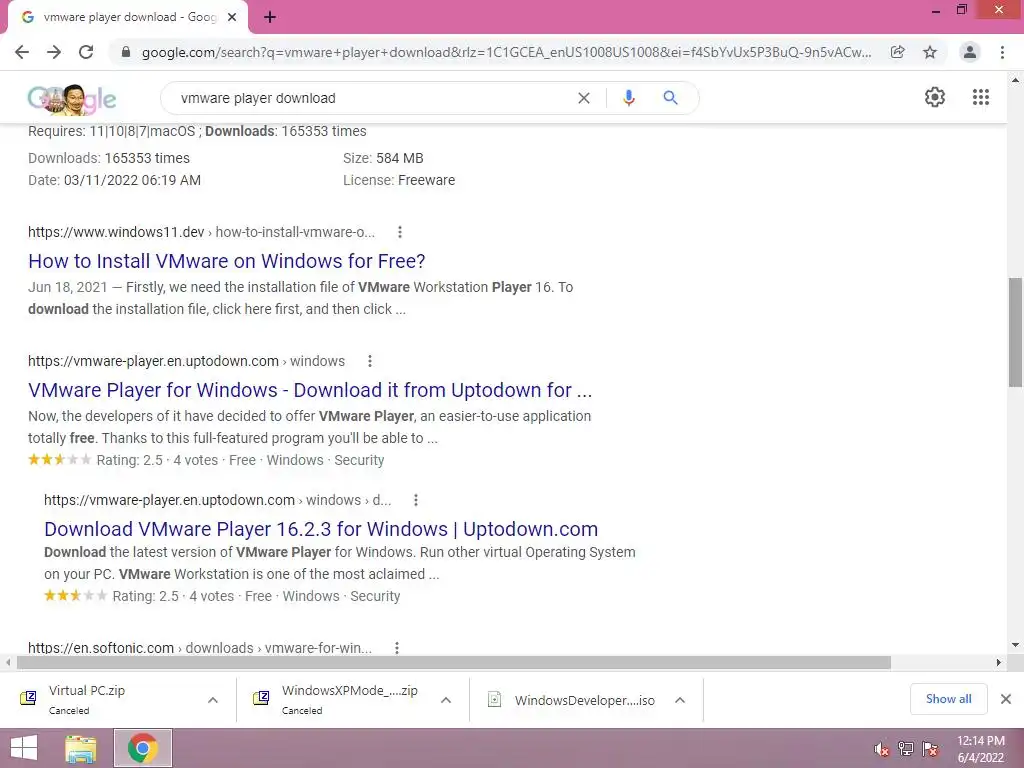Screen dimensions: 1024x768
Task: Click the muted speaker tray icon
Action: click(881, 749)
